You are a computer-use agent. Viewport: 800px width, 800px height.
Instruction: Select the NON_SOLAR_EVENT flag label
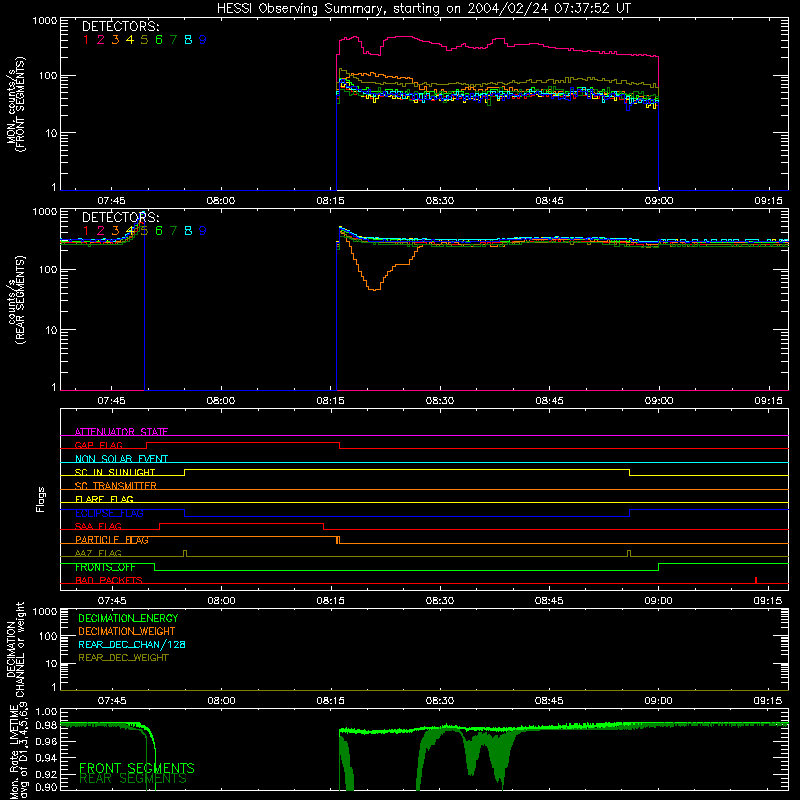tap(121, 459)
